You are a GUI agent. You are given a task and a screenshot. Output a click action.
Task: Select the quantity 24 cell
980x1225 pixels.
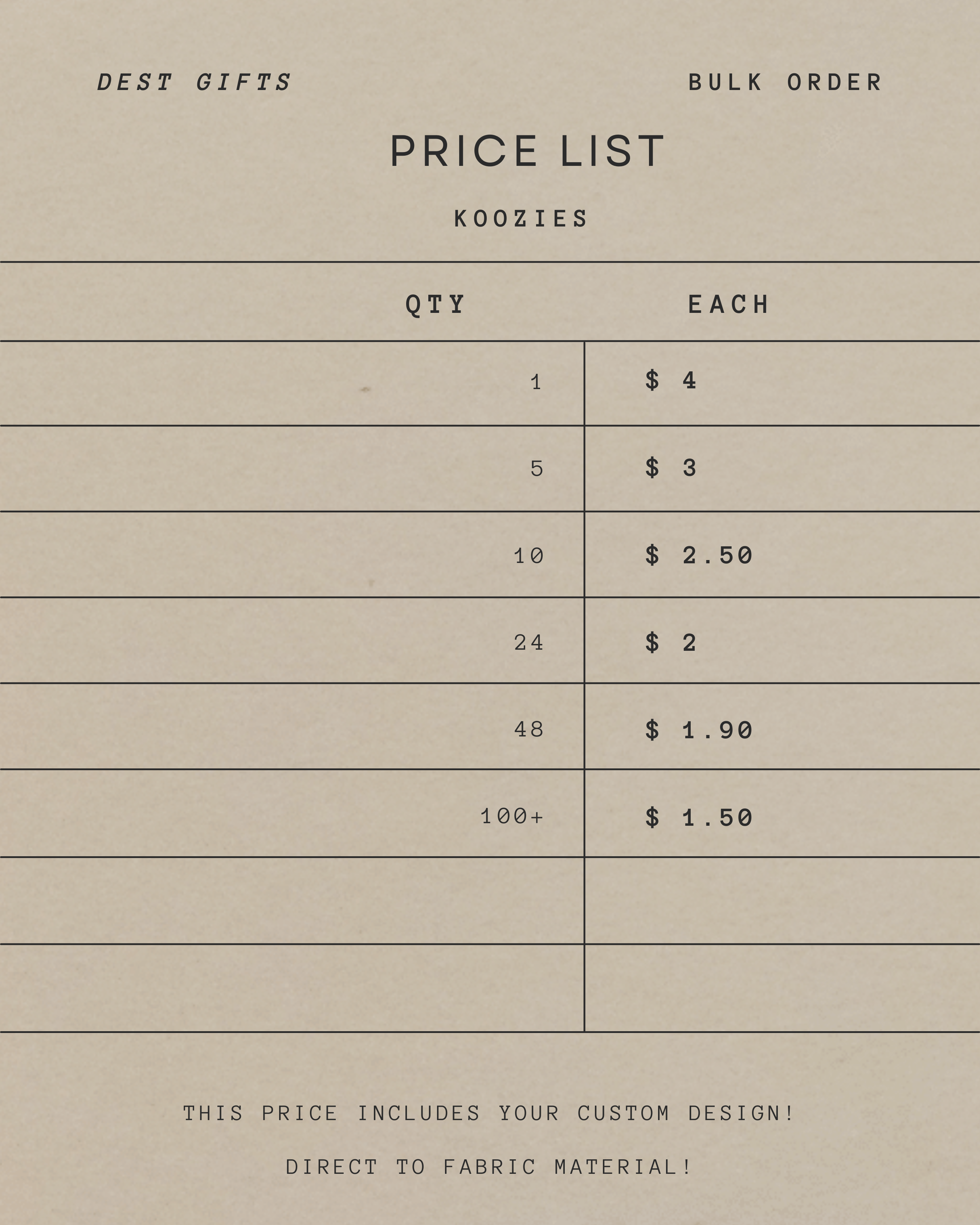click(x=528, y=642)
